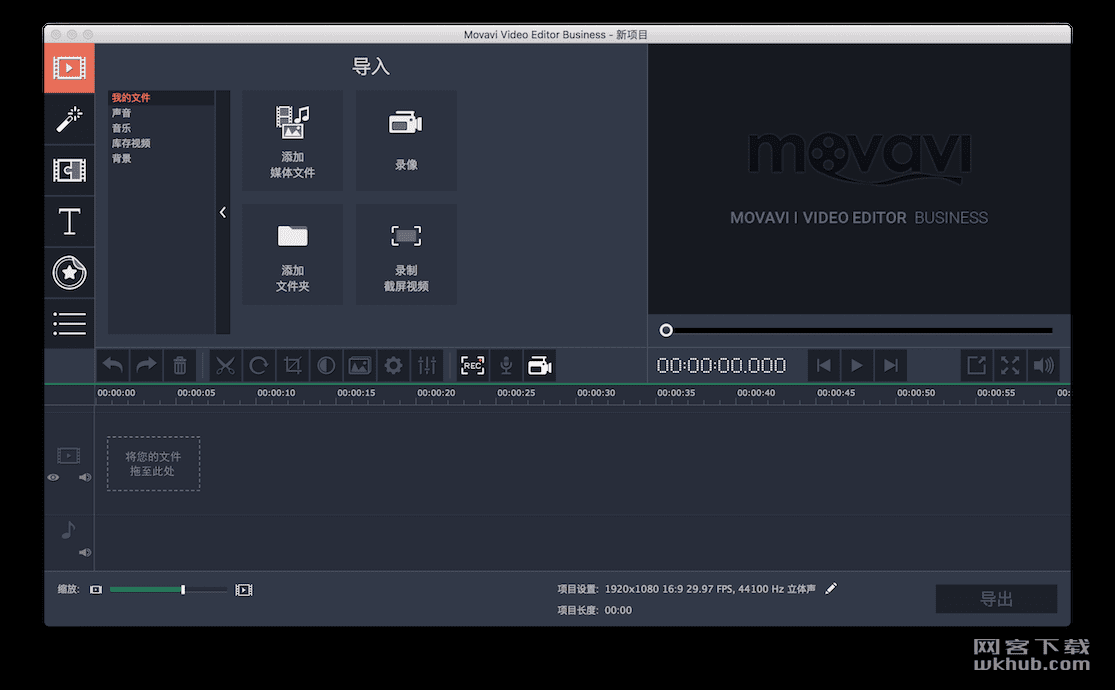Viewport: 1115px width, 690px height.
Task: Click the 导出 export button
Action: pyautogui.click(x=996, y=599)
